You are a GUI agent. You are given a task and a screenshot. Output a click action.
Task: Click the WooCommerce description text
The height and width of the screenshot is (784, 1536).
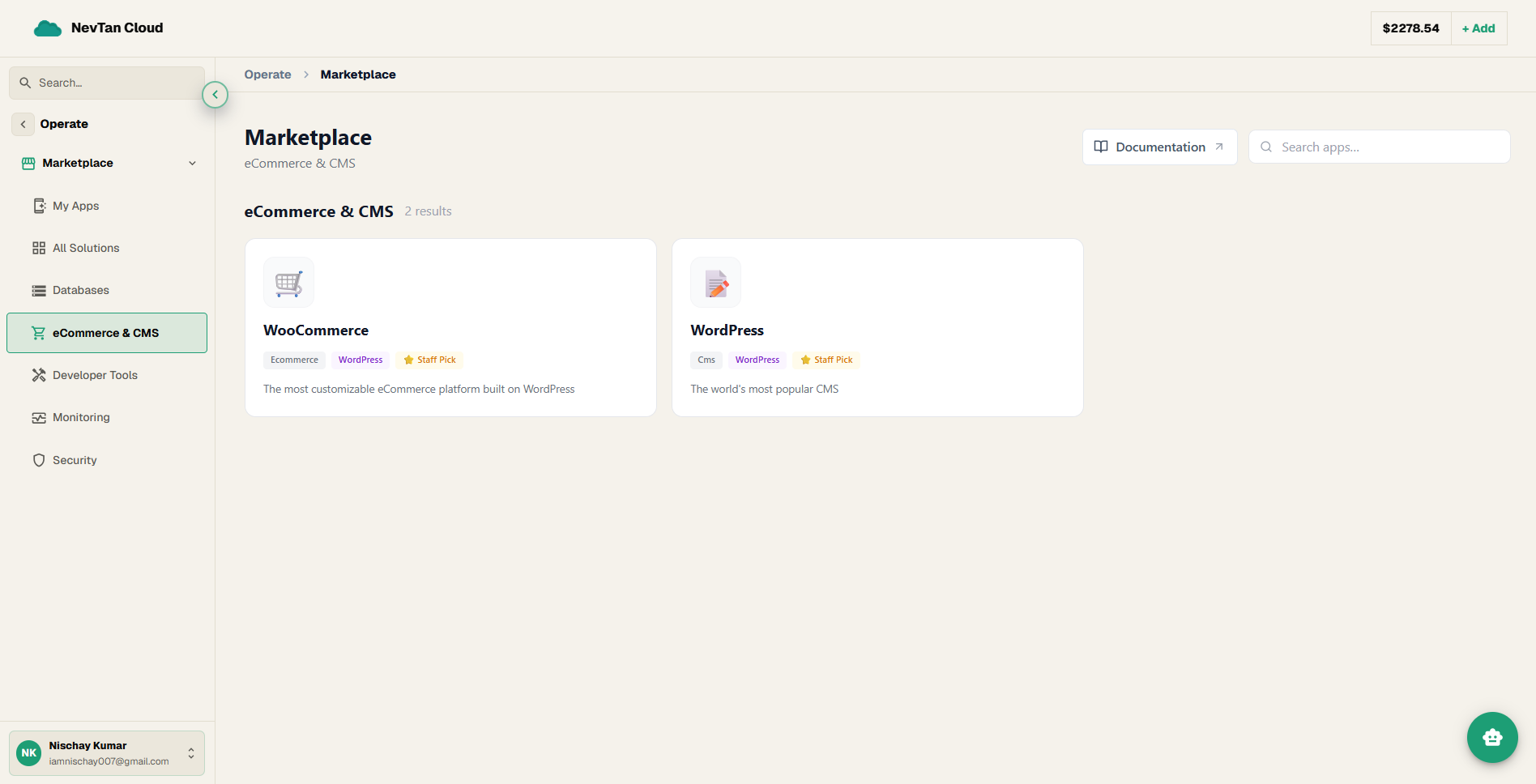click(419, 390)
